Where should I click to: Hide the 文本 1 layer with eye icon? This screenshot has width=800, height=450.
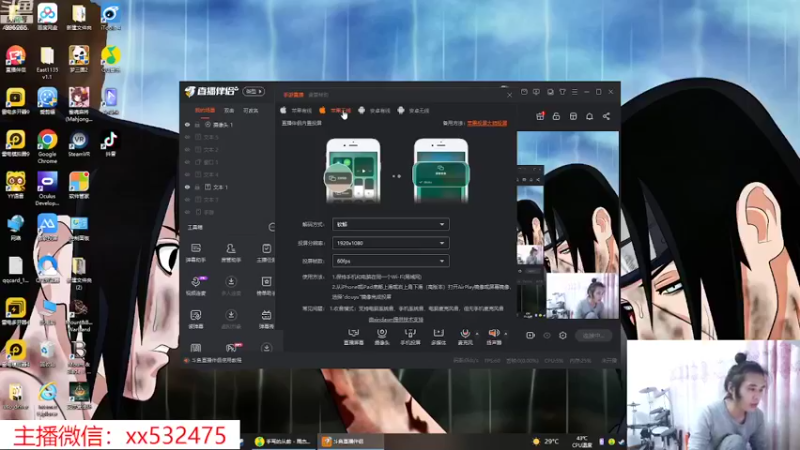[187, 187]
